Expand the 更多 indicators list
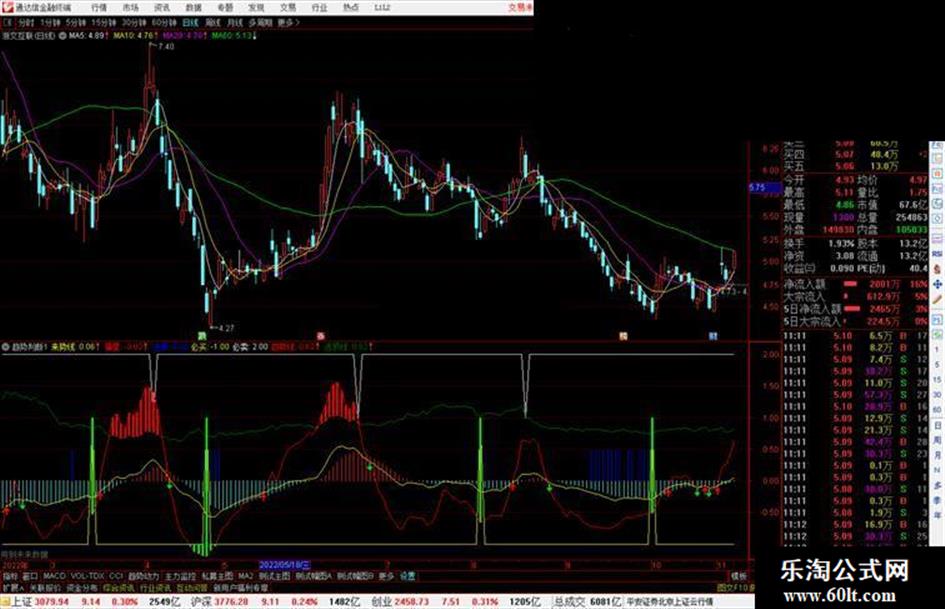This screenshot has height=609, width=945. 386,576
